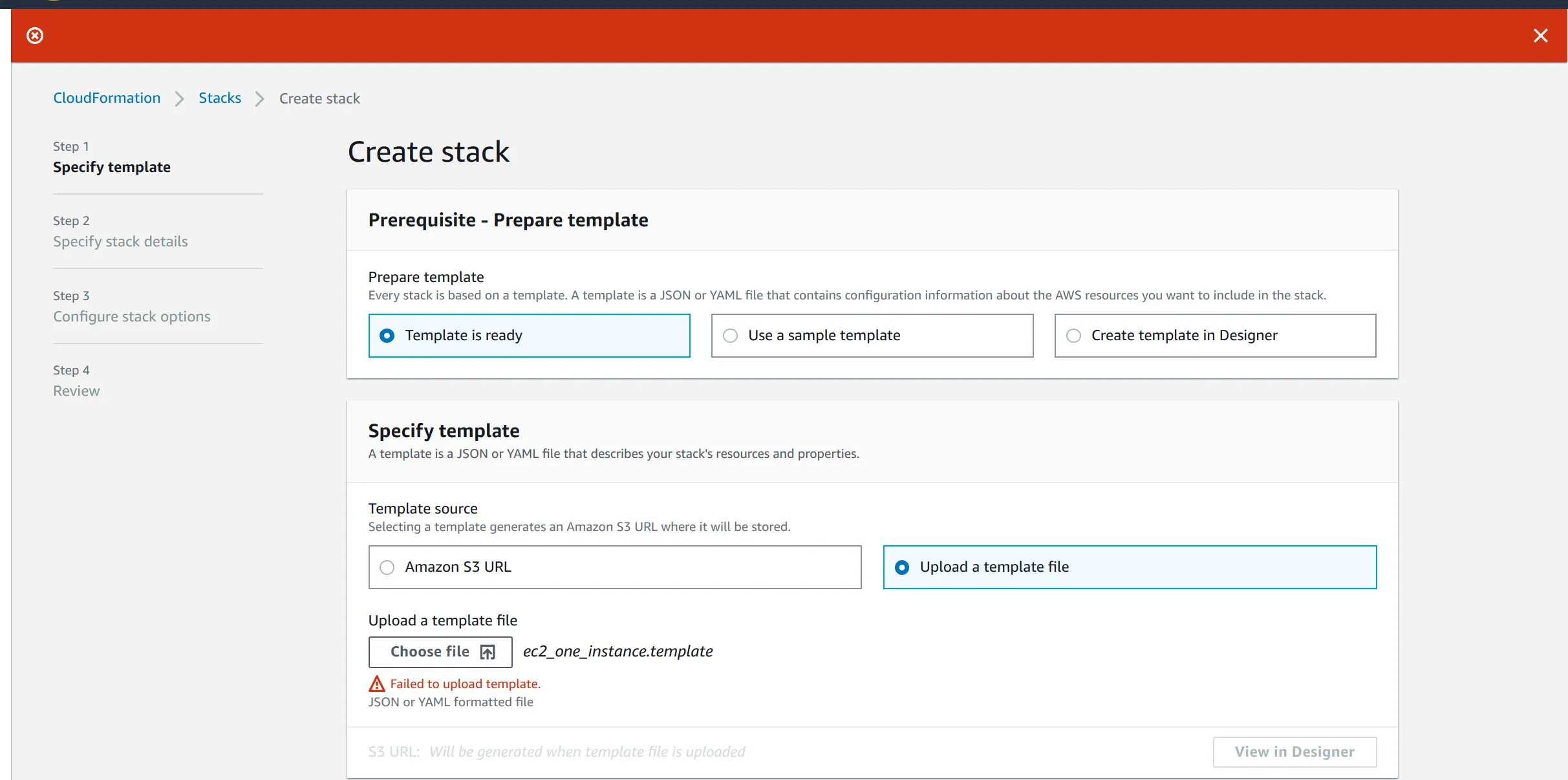Choose Use a sample template option
Image resolution: width=1568 pixels, height=780 pixels.
click(x=730, y=336)
